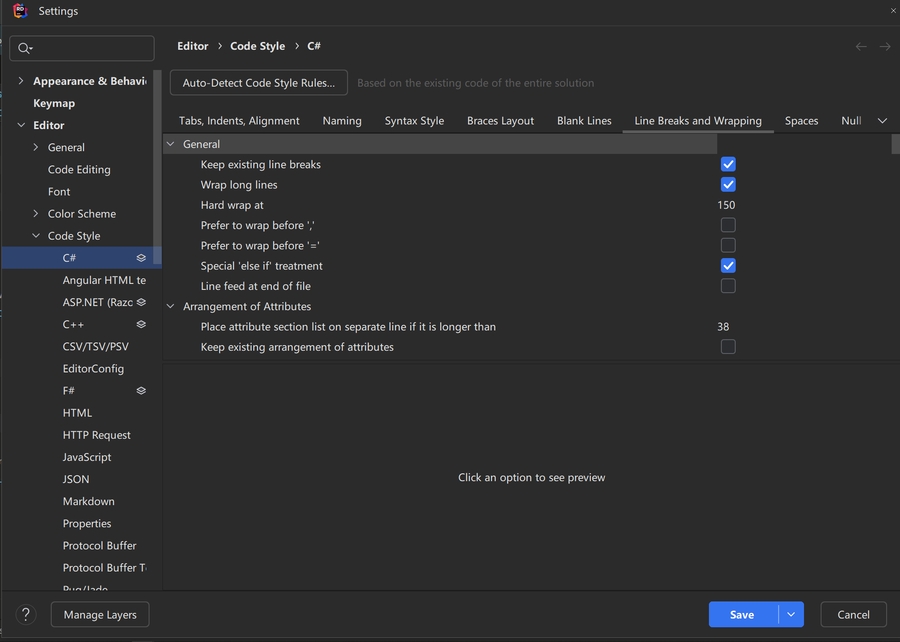This screenshot has height=642, width=900.
Task: Expand the Appearance & Behavior tree node
Action: click(x=21, y=81)
